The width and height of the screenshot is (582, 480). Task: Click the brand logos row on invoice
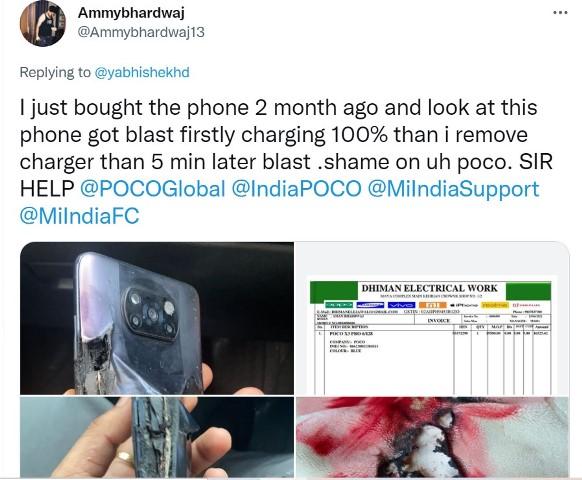(x=431, y=305)
